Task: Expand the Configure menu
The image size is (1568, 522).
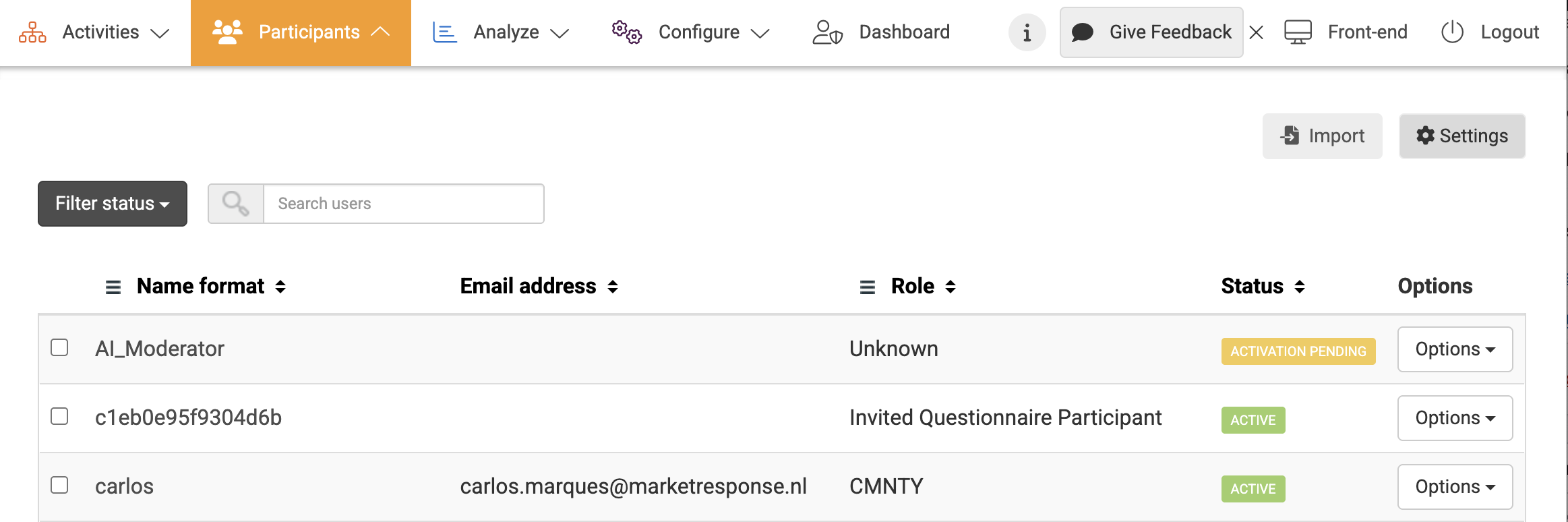Action: [x=691, y=32]
